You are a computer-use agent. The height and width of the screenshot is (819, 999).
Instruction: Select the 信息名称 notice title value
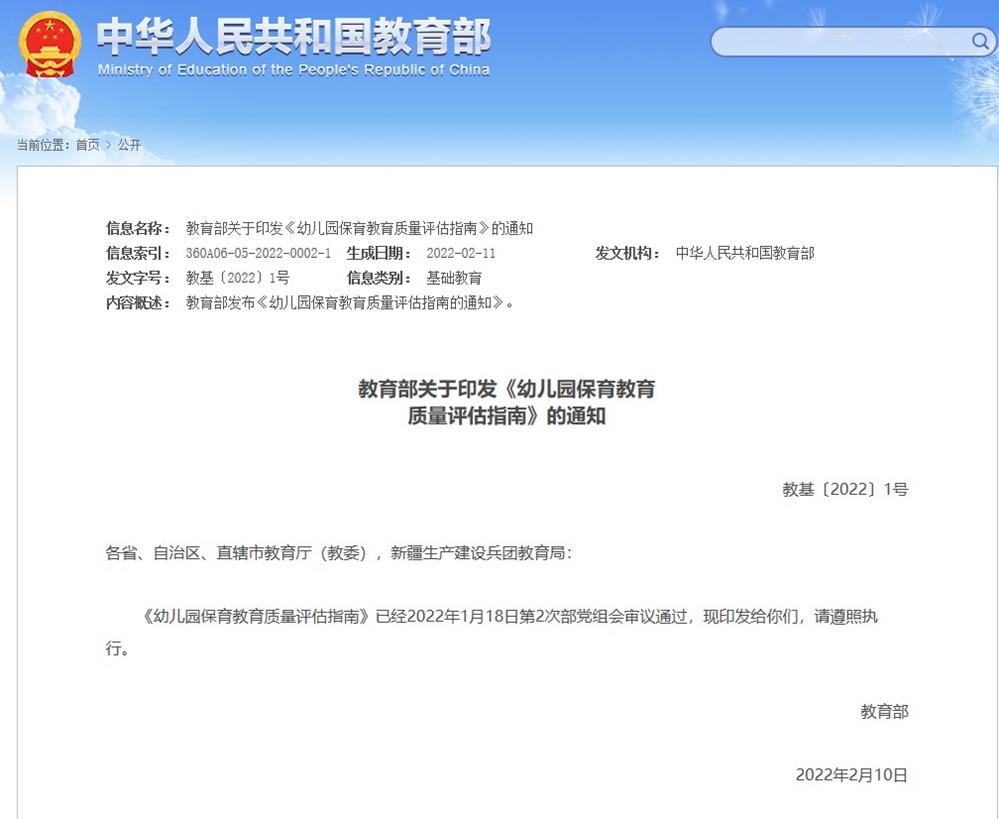(x=359, y=228)
